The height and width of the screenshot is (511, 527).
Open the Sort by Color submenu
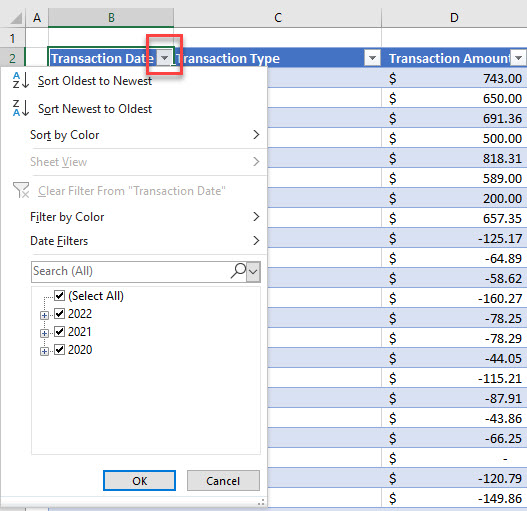pyautogui.click(x=145, y=135)
